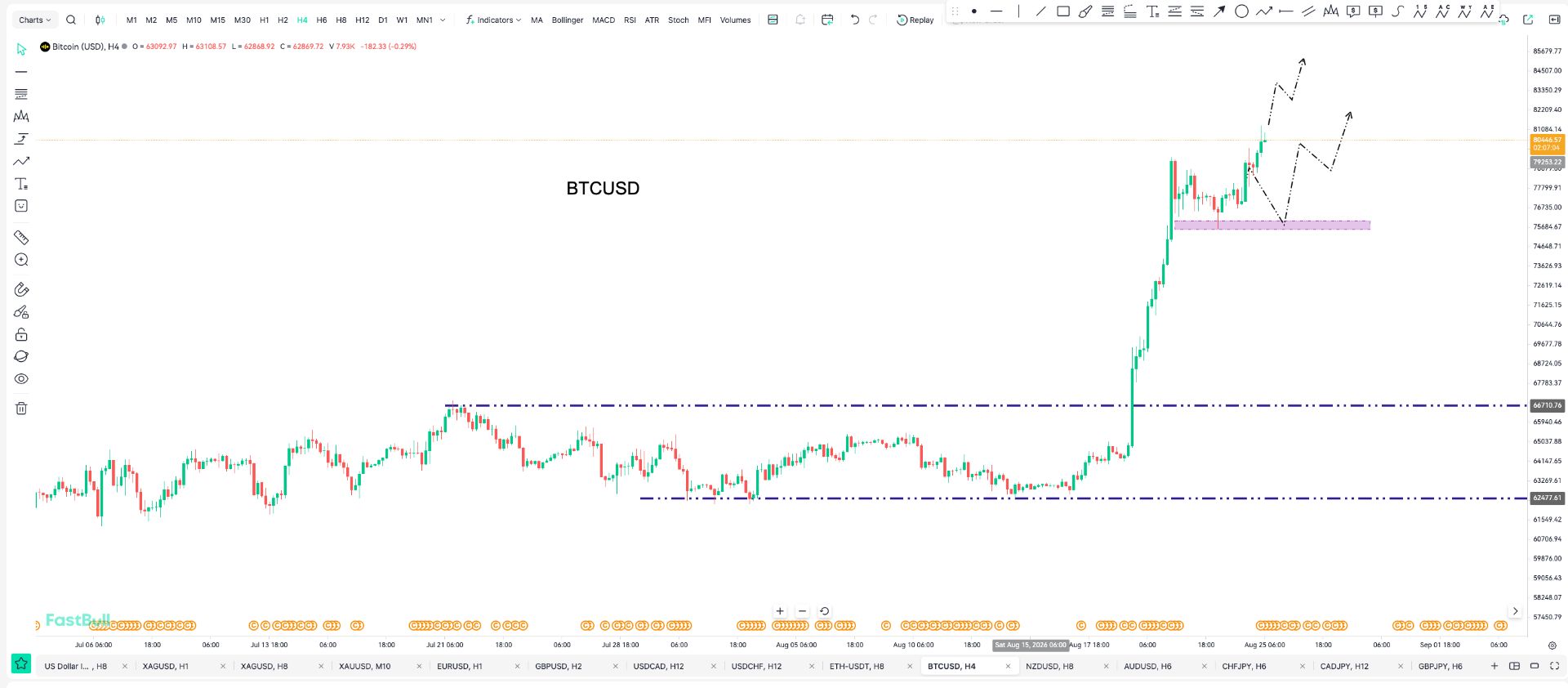Screen dimensions: 1568x688
Task: Add the Volumes indicator
Action: click(735, 20)
